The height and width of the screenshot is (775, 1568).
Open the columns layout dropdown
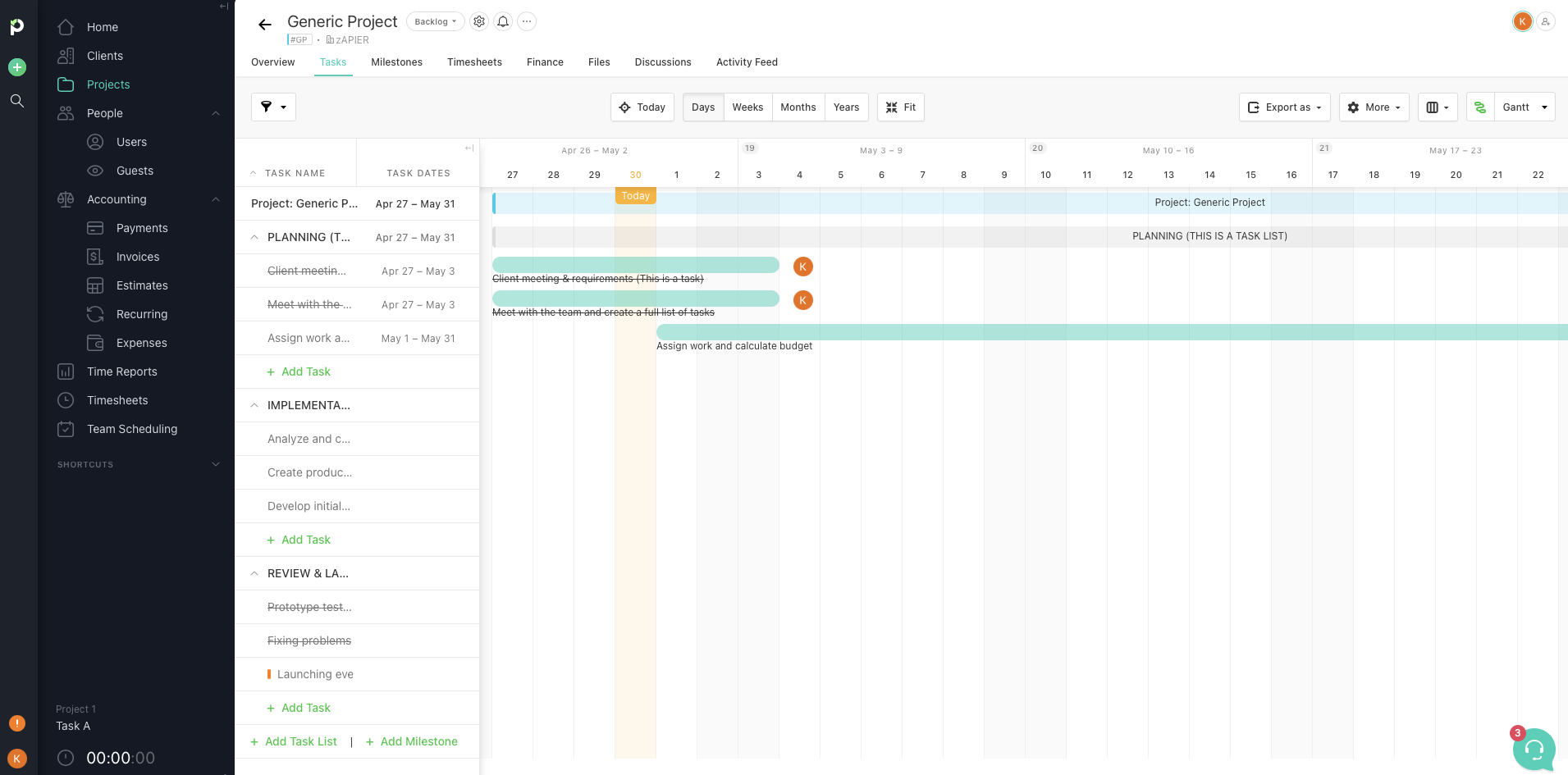1438,107
